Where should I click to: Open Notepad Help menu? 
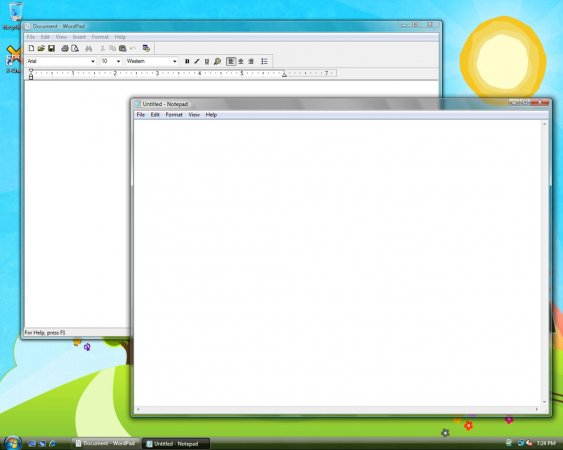pos(211,115)
